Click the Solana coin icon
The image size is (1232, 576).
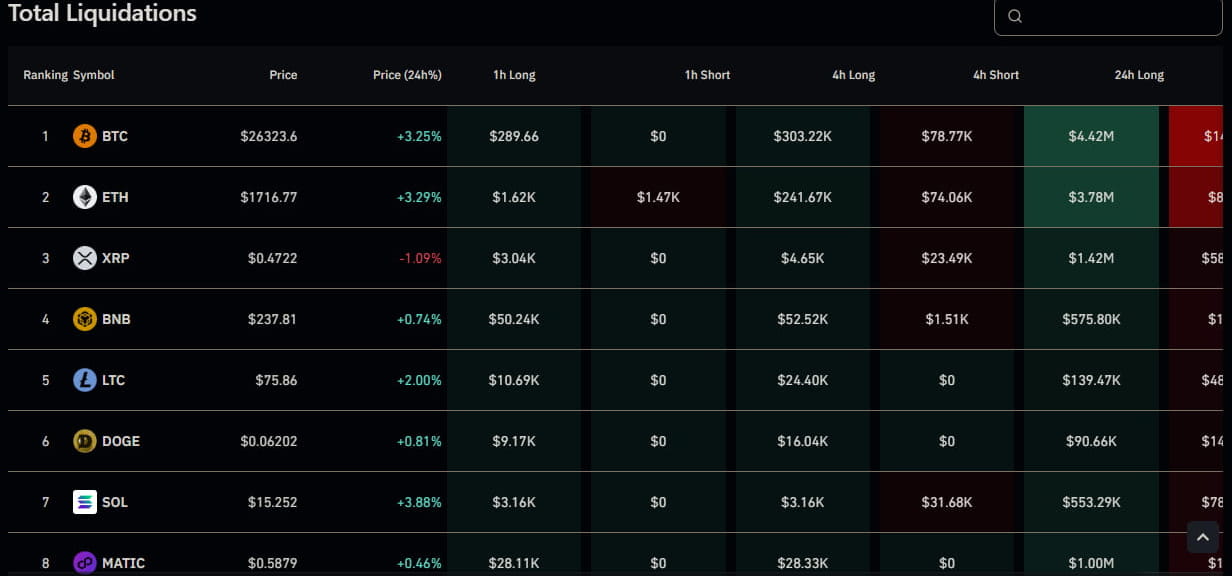(85, 502)
